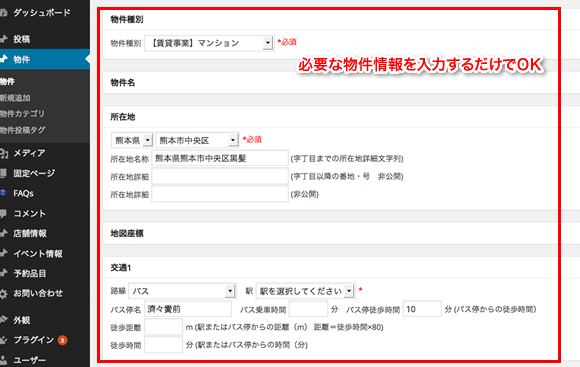Click the pin icon beside 店舗情報

tap(3, 233)
